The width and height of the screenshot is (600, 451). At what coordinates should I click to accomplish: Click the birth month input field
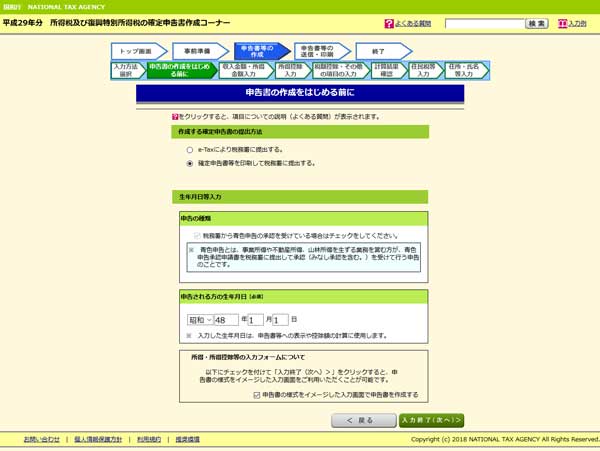click(256, 320)
